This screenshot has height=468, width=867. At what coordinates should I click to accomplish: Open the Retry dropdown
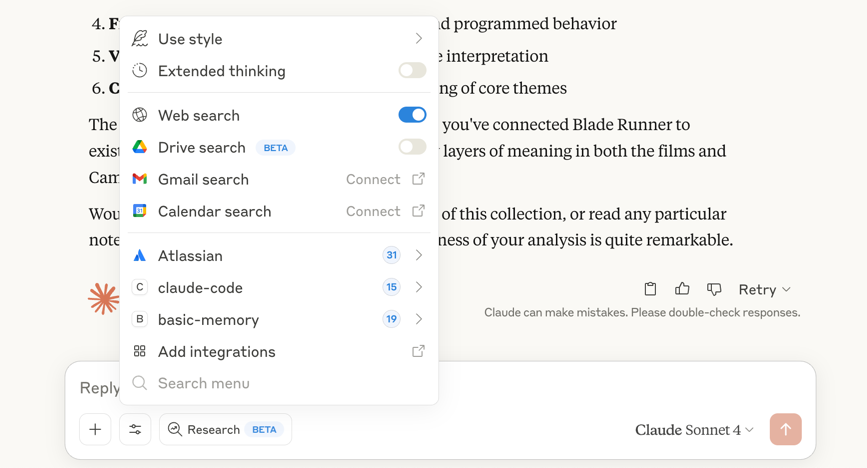coord(765,289)
